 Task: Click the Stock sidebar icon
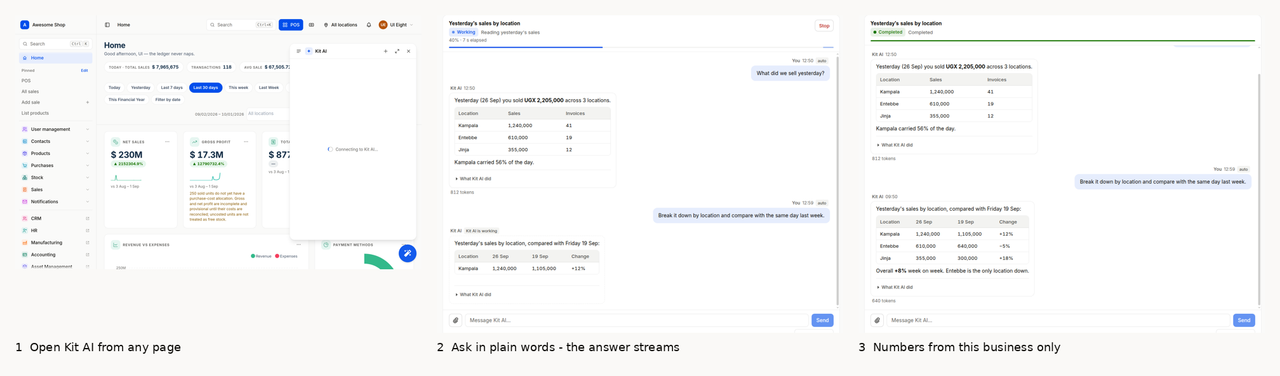(25, 177)
